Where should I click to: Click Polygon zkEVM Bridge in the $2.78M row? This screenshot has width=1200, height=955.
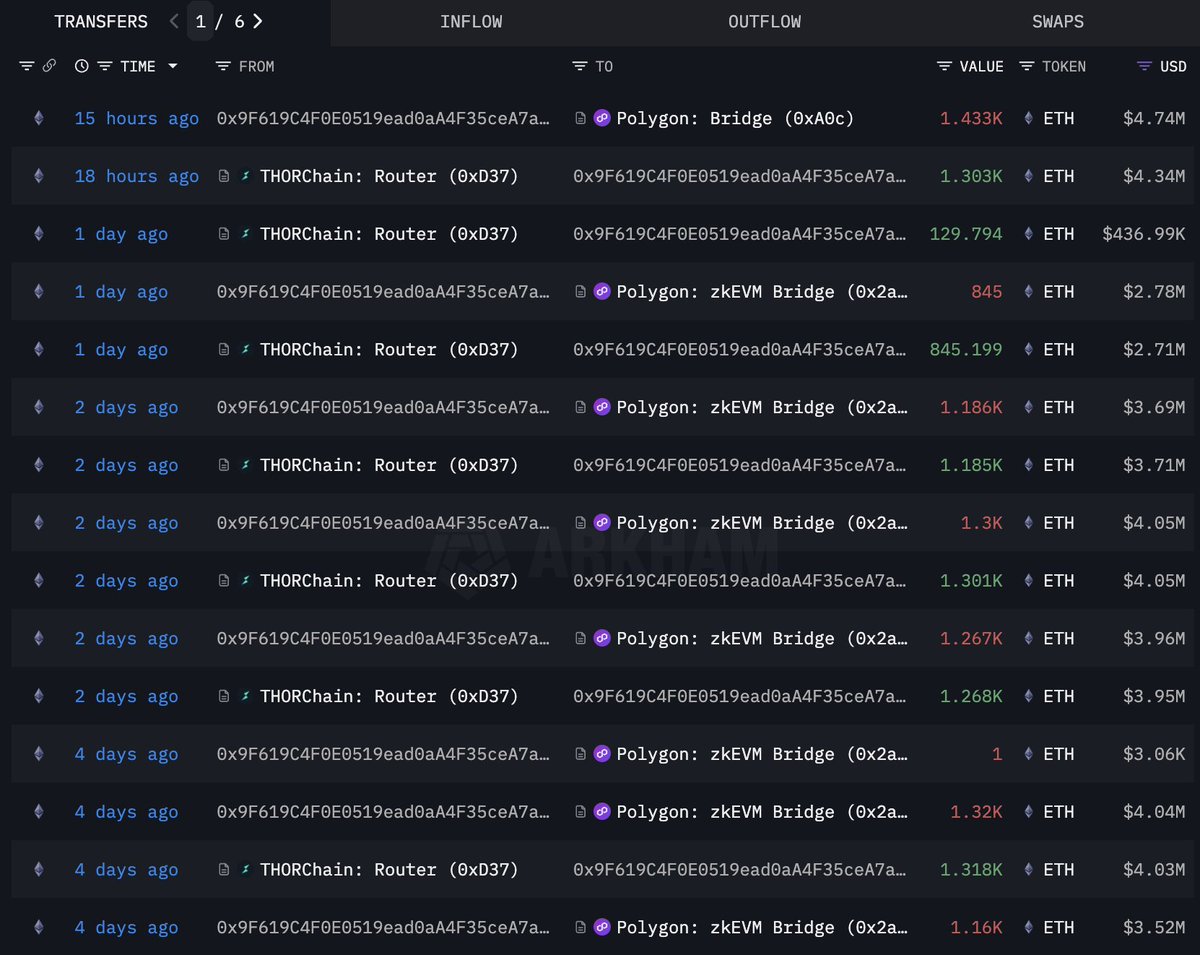coord(762,292)
